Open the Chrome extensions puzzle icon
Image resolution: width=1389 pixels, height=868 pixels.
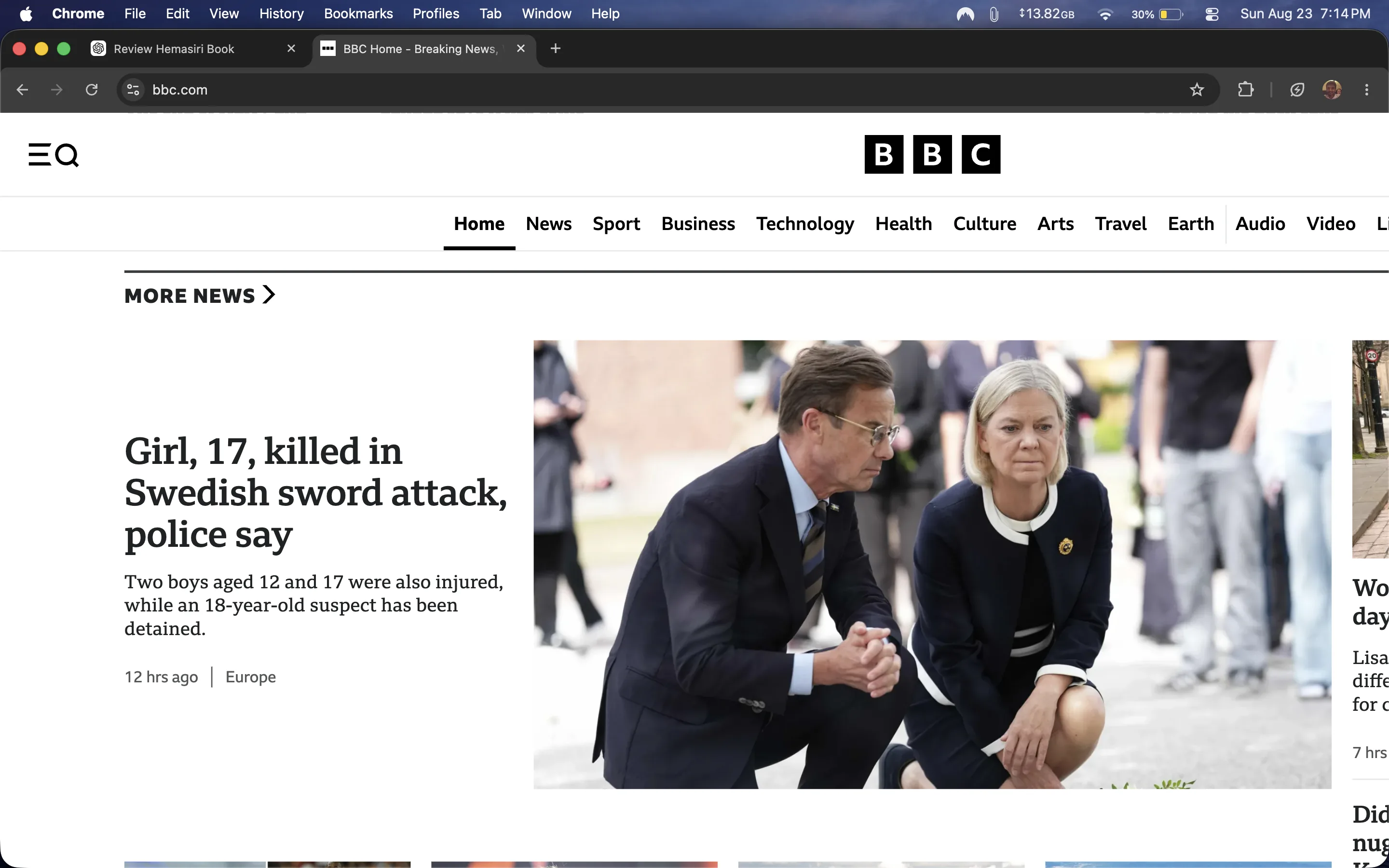(1245, 90)
